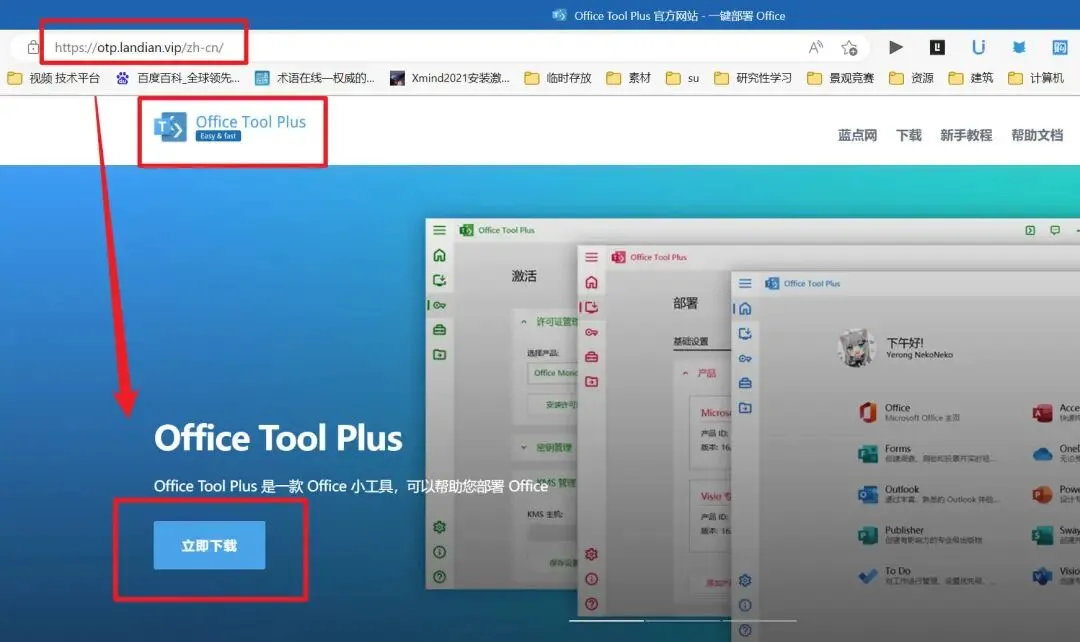This screenshot has height=642, width=1080.
Task: Expand the 计算机 bookmark folder
Action: point(1036,78)
